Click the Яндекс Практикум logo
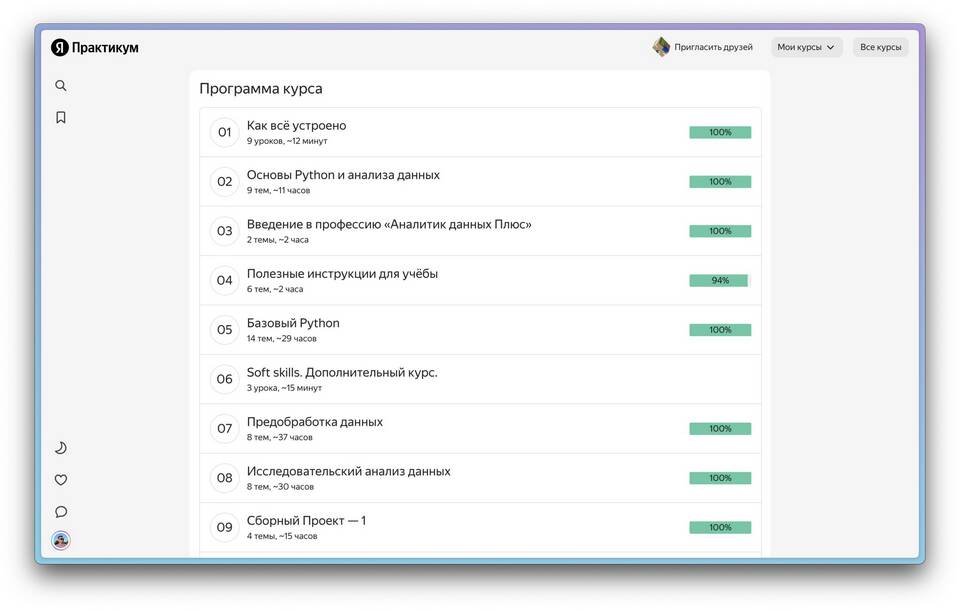 tap(95, 47)
